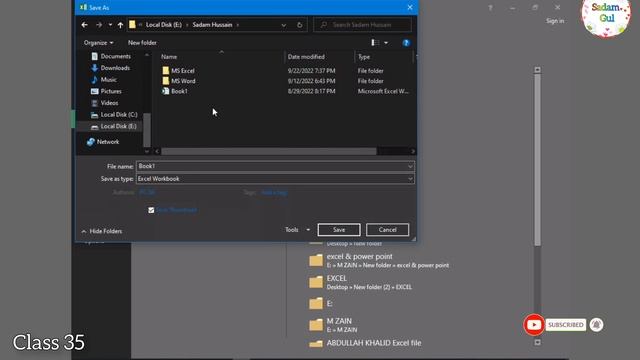Open excel & power point recent folder
Viewport: 640px width, 360px height.
point(379,260)
